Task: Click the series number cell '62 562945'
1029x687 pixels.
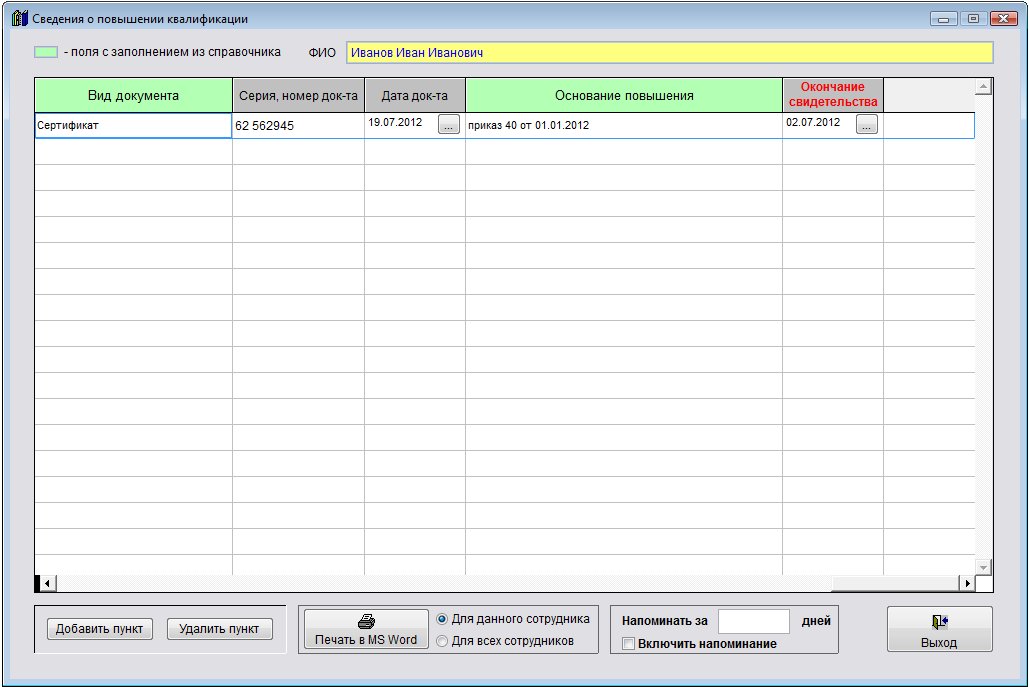Action: pos(297,126)
